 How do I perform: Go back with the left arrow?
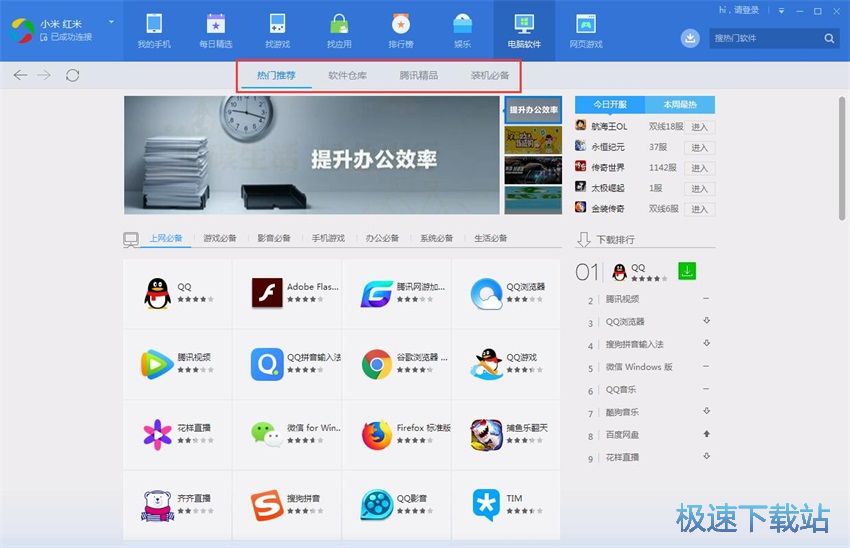pyautogui.click(x=20, y=75)
